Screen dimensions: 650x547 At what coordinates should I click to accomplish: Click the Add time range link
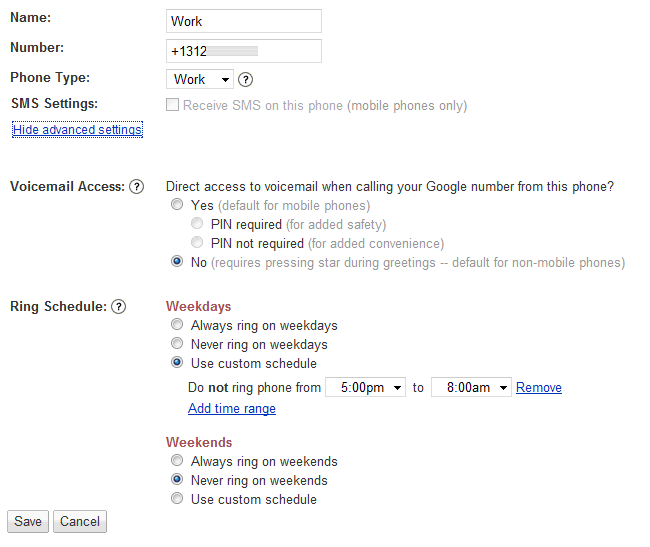232,409
